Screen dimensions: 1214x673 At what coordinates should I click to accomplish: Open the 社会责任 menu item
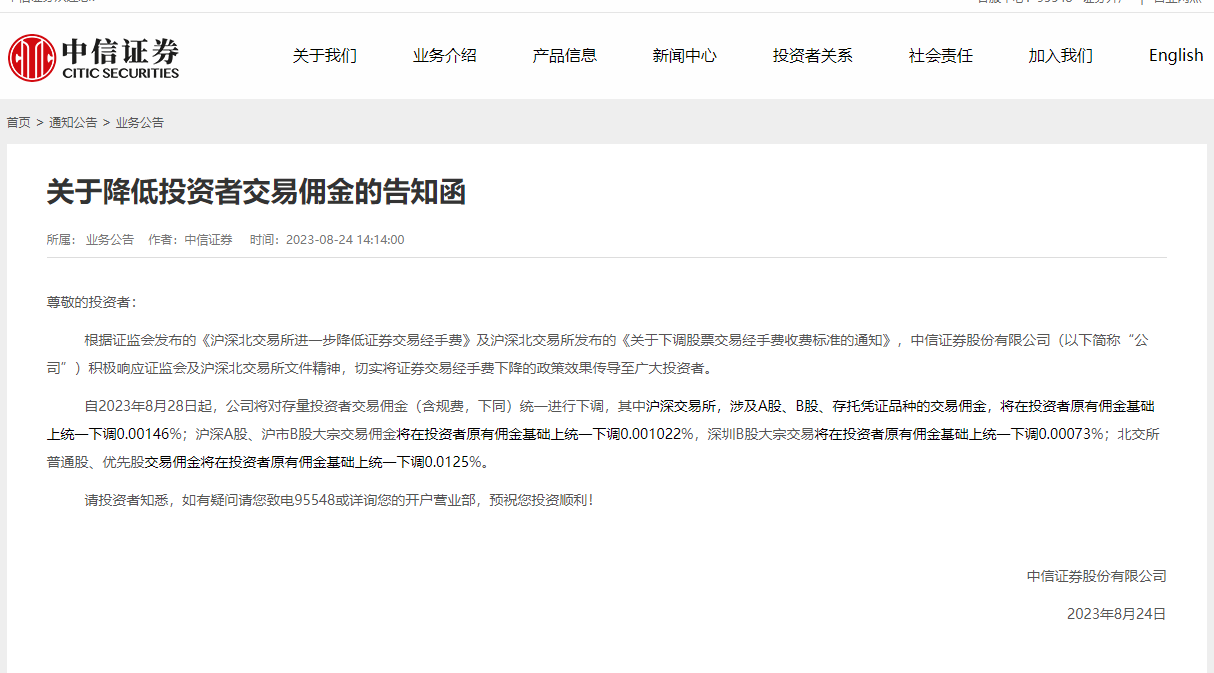940,56
